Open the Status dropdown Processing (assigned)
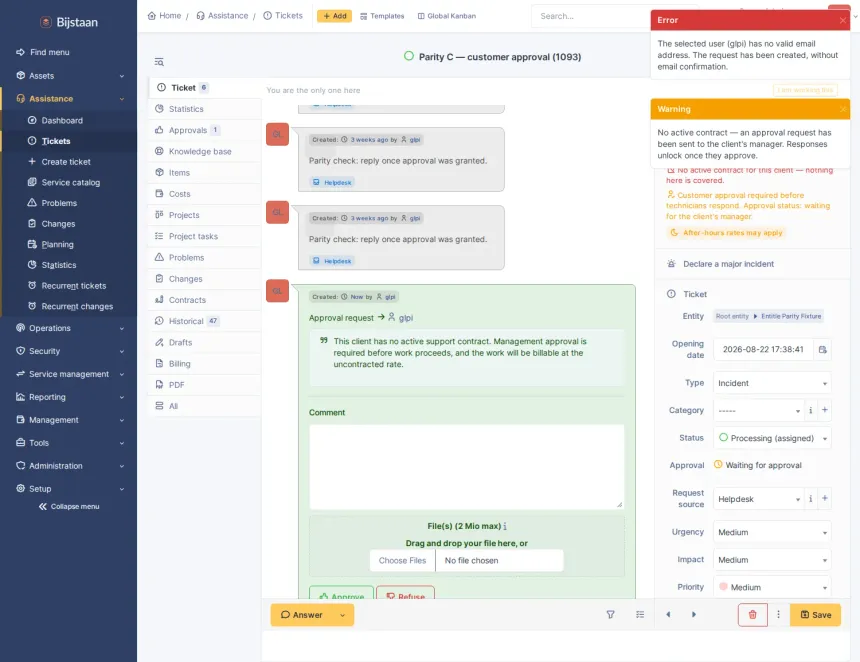860x662 pixels. pyautogui.click(x=772, y=438)
